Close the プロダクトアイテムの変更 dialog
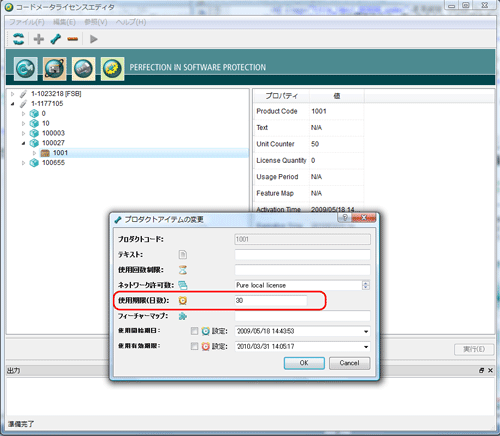This screenshot has height=436, width=500. pos(364,218)
